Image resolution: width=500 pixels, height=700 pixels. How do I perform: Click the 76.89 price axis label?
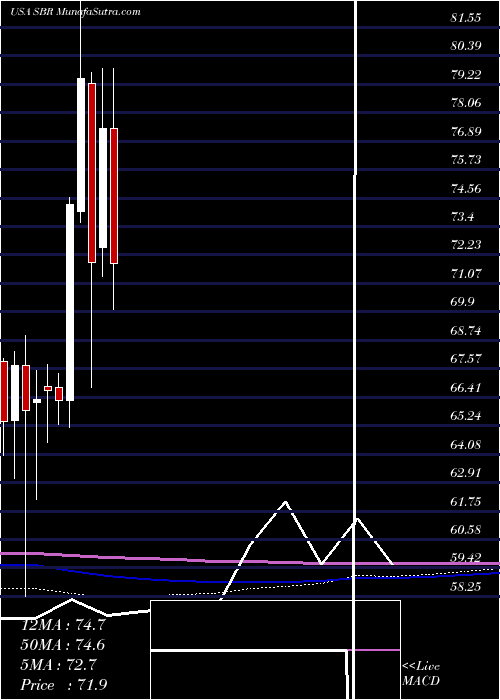pos(466,132)
